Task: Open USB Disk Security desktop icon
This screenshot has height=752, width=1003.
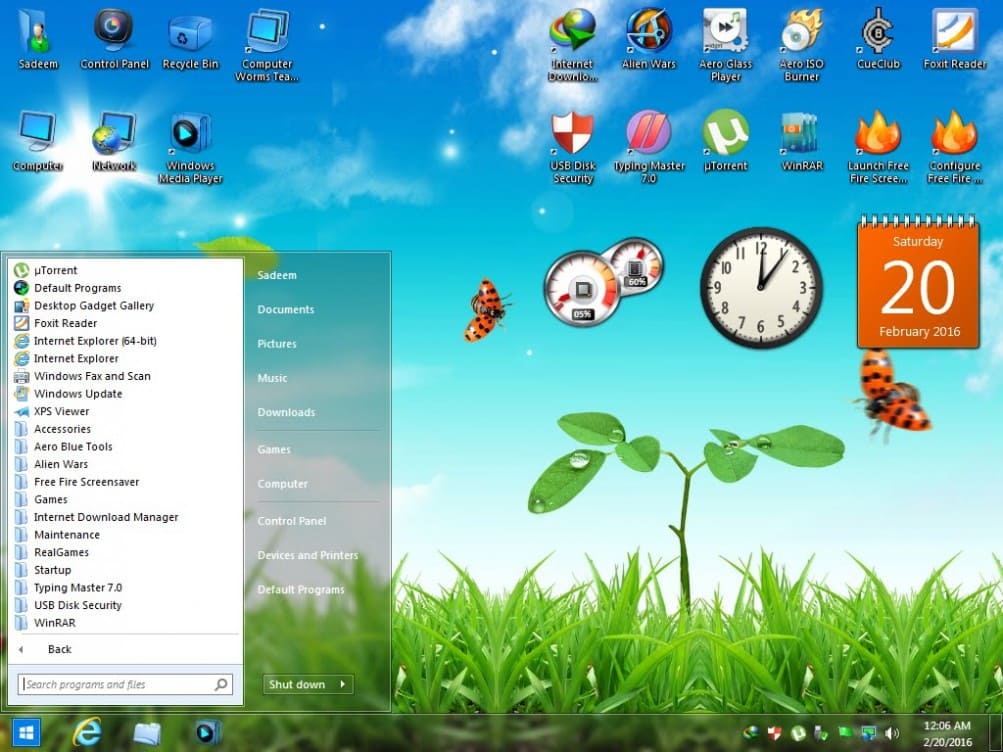Action: 572,140
